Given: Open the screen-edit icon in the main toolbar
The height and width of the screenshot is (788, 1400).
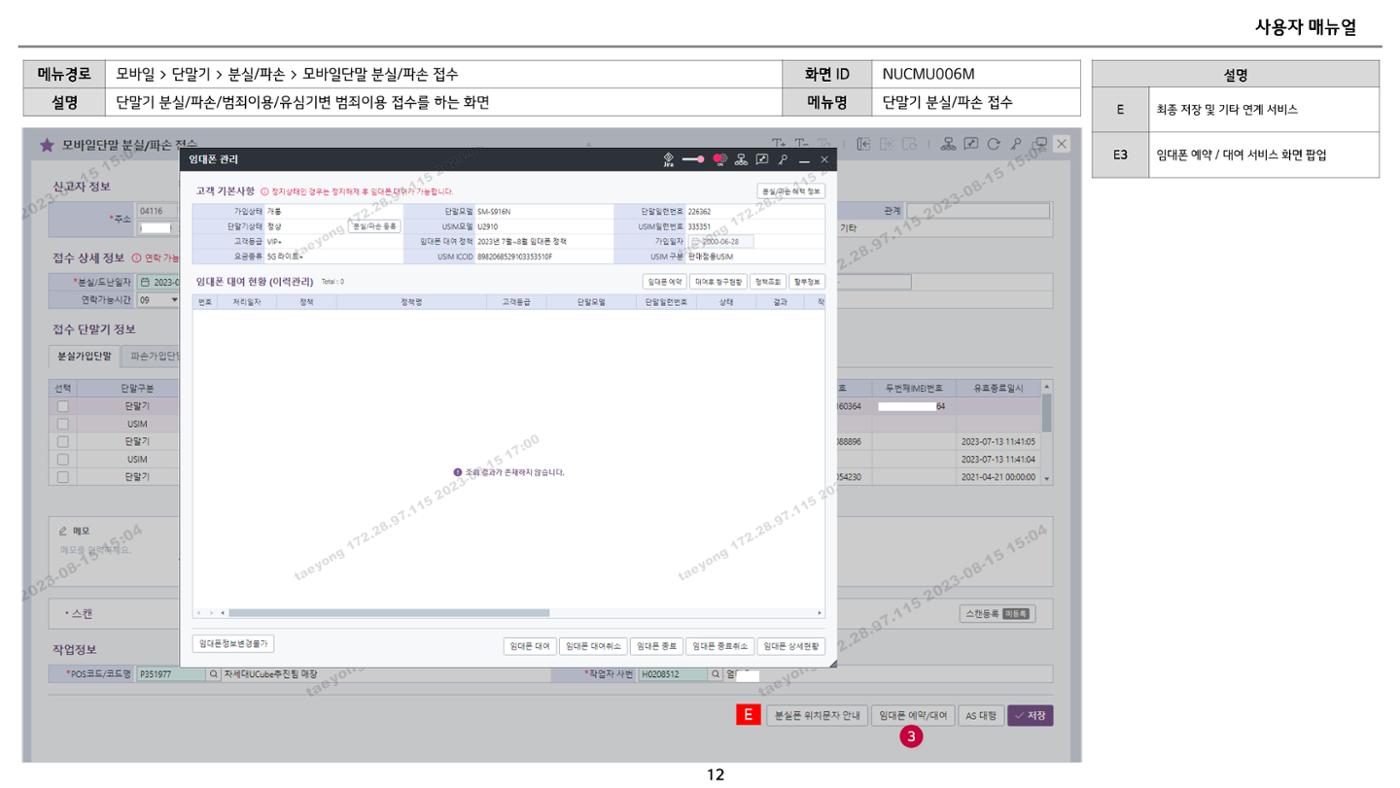Looking at the screenshot, I should [x=971, y=144].
